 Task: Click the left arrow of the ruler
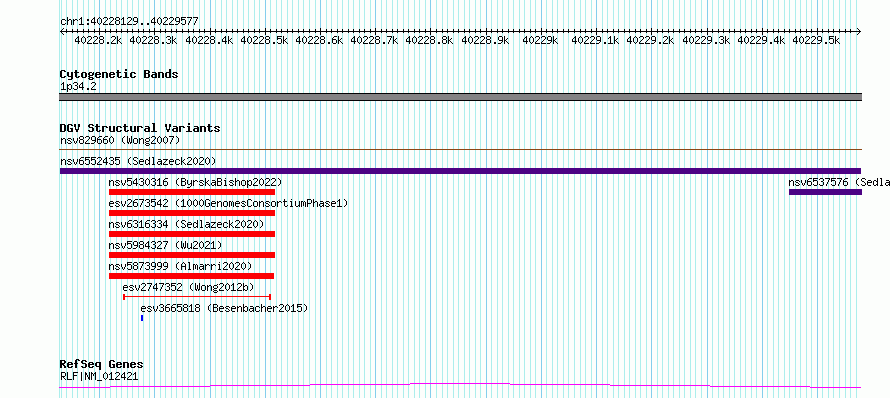click(x=62, y=31)
